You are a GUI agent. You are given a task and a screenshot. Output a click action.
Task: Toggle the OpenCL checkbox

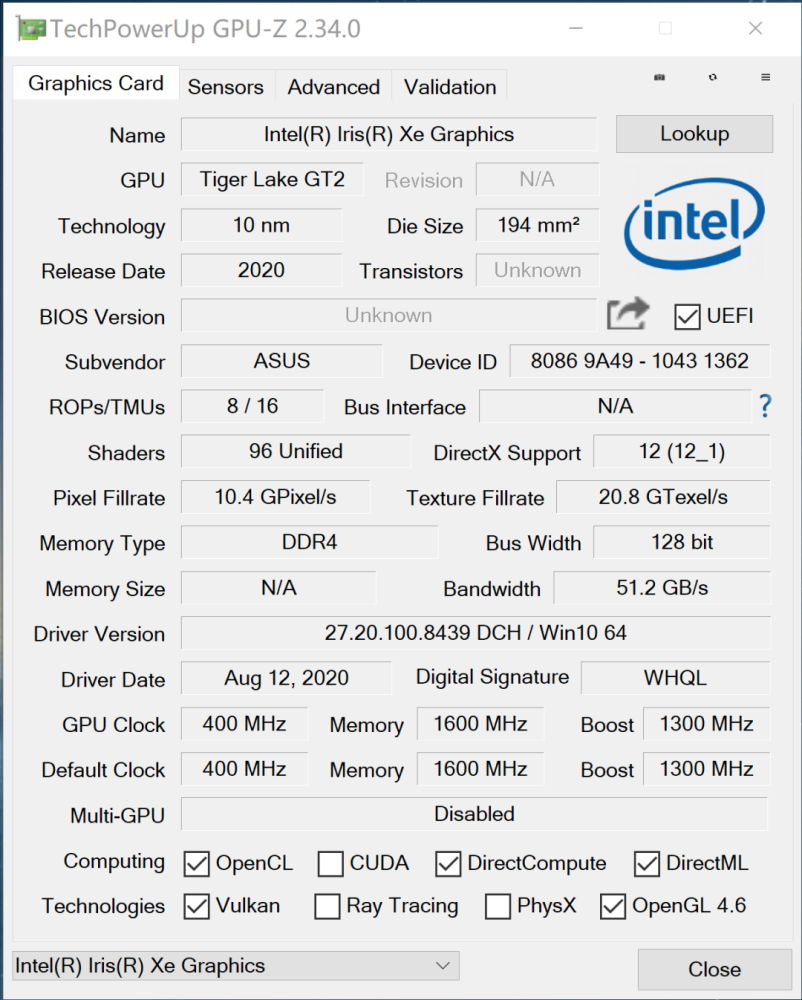196,863
